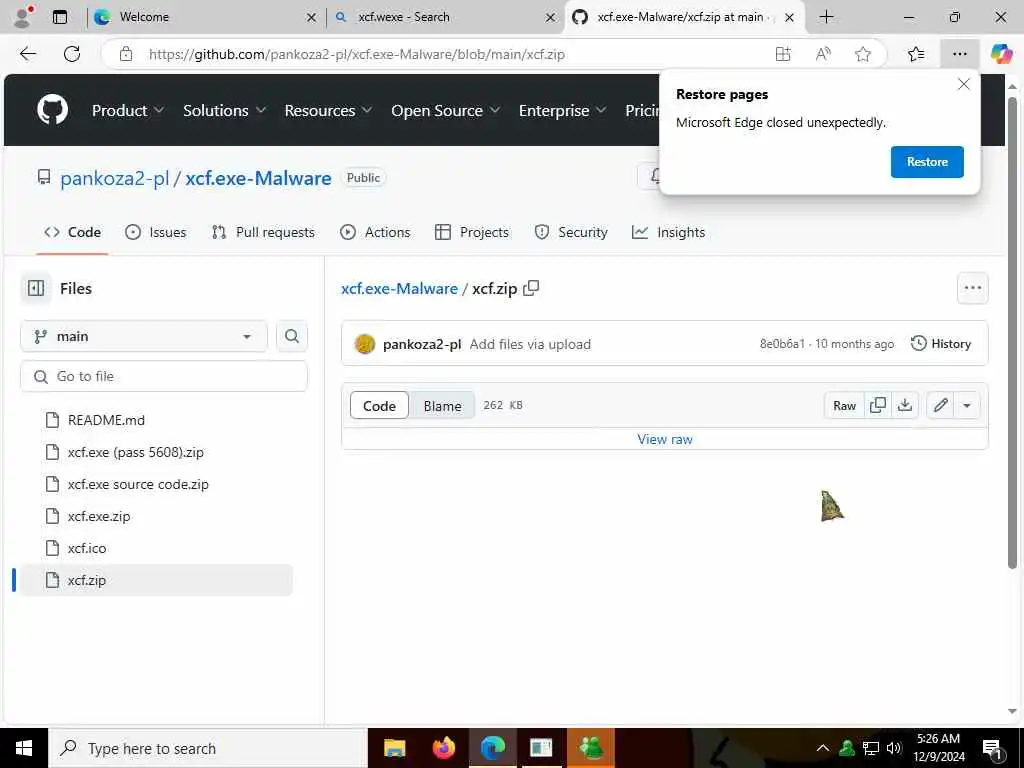Open the pankoza2-pl owner link
This screenshot has height=768, width=1024.
tap(114, 178)
